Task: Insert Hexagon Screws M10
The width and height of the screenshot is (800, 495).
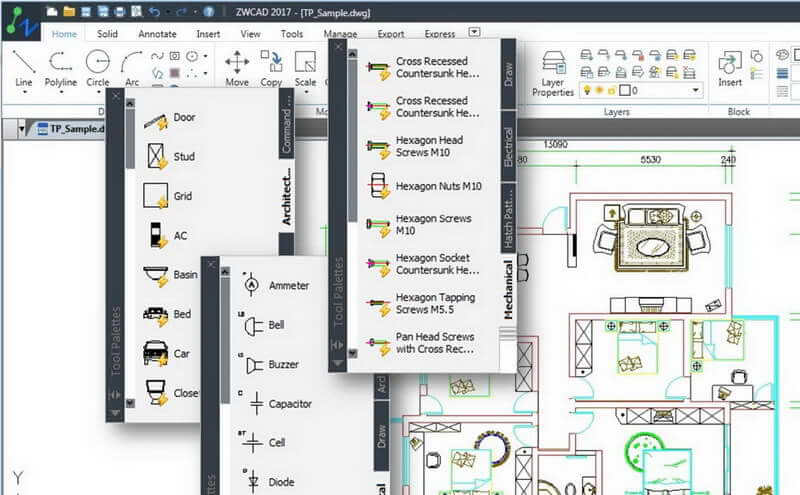Action: pyautogui.click(x=418, y=225)
